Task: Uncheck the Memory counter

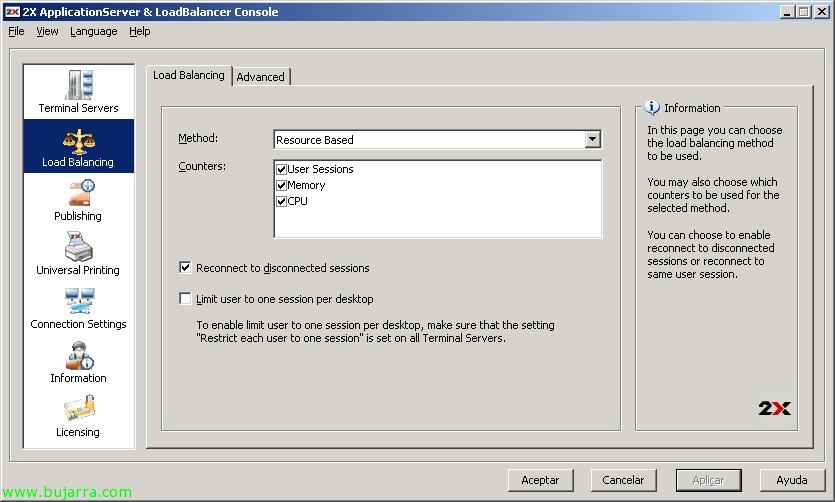Action: tap(282, 185)
